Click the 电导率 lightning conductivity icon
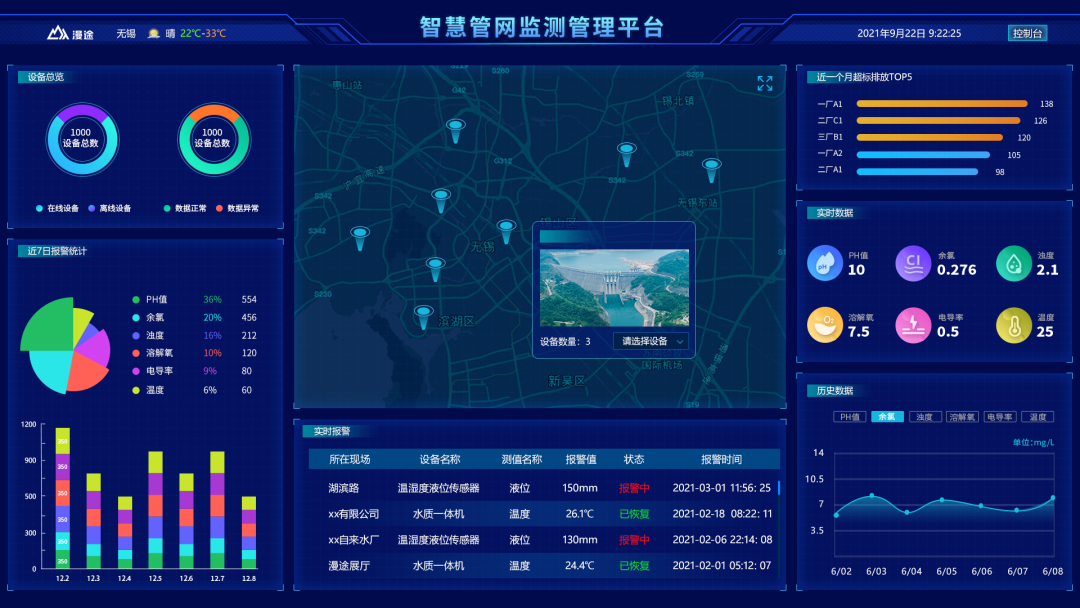The height and width of the screenshot is (608, 1080). pos(913,325)
